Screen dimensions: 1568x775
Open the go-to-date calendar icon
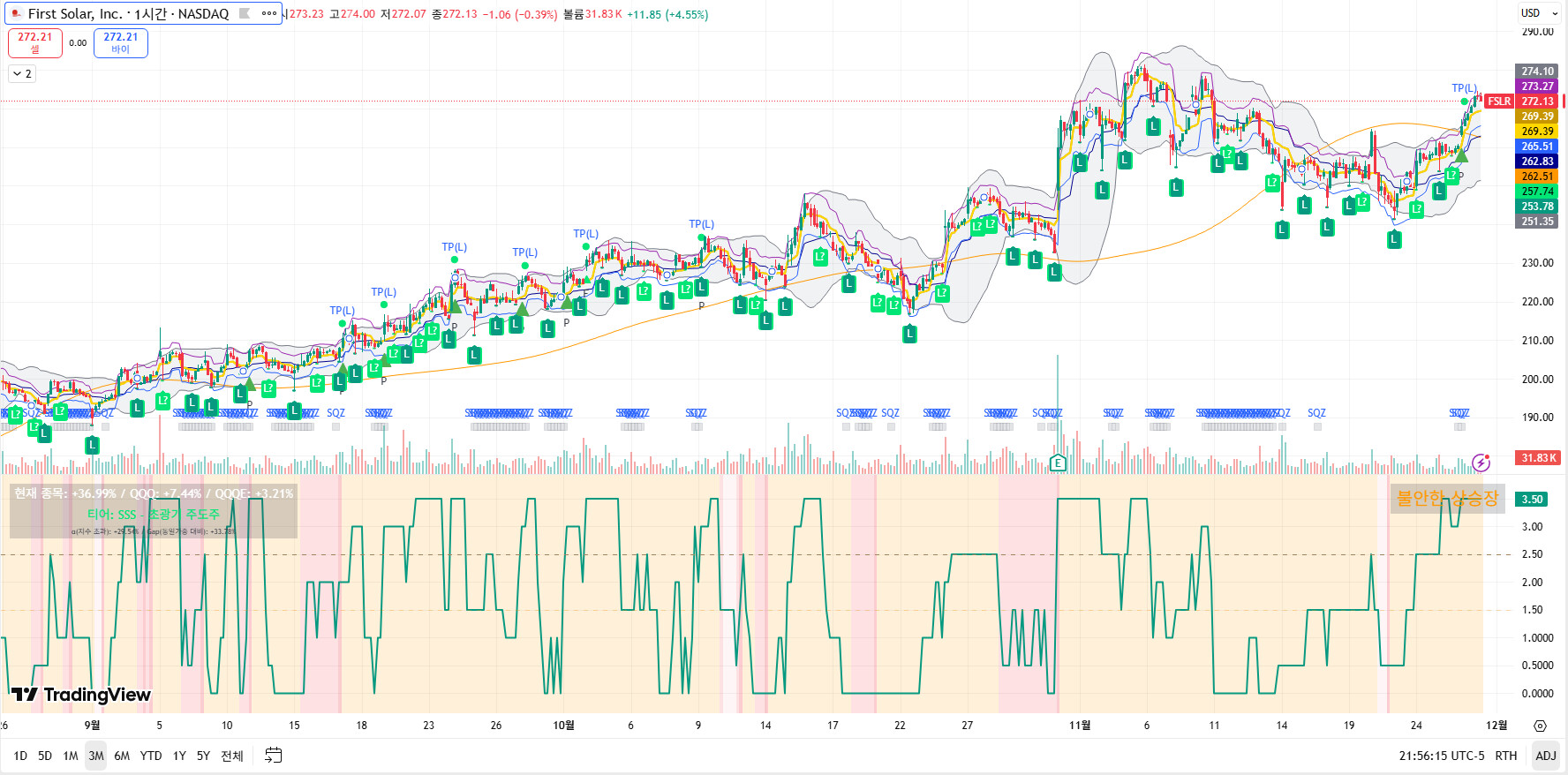coord(274,756)
